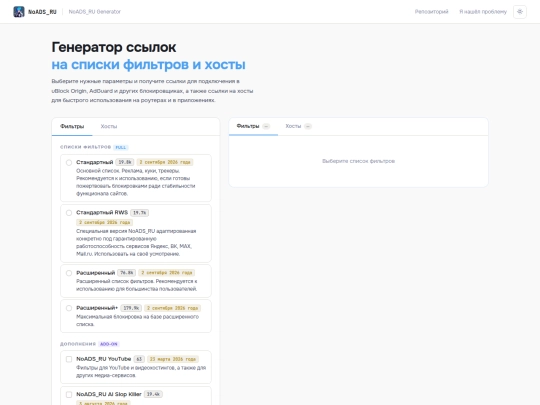
Task: Toggle the theme switch icon button
Action: point(520,12)
